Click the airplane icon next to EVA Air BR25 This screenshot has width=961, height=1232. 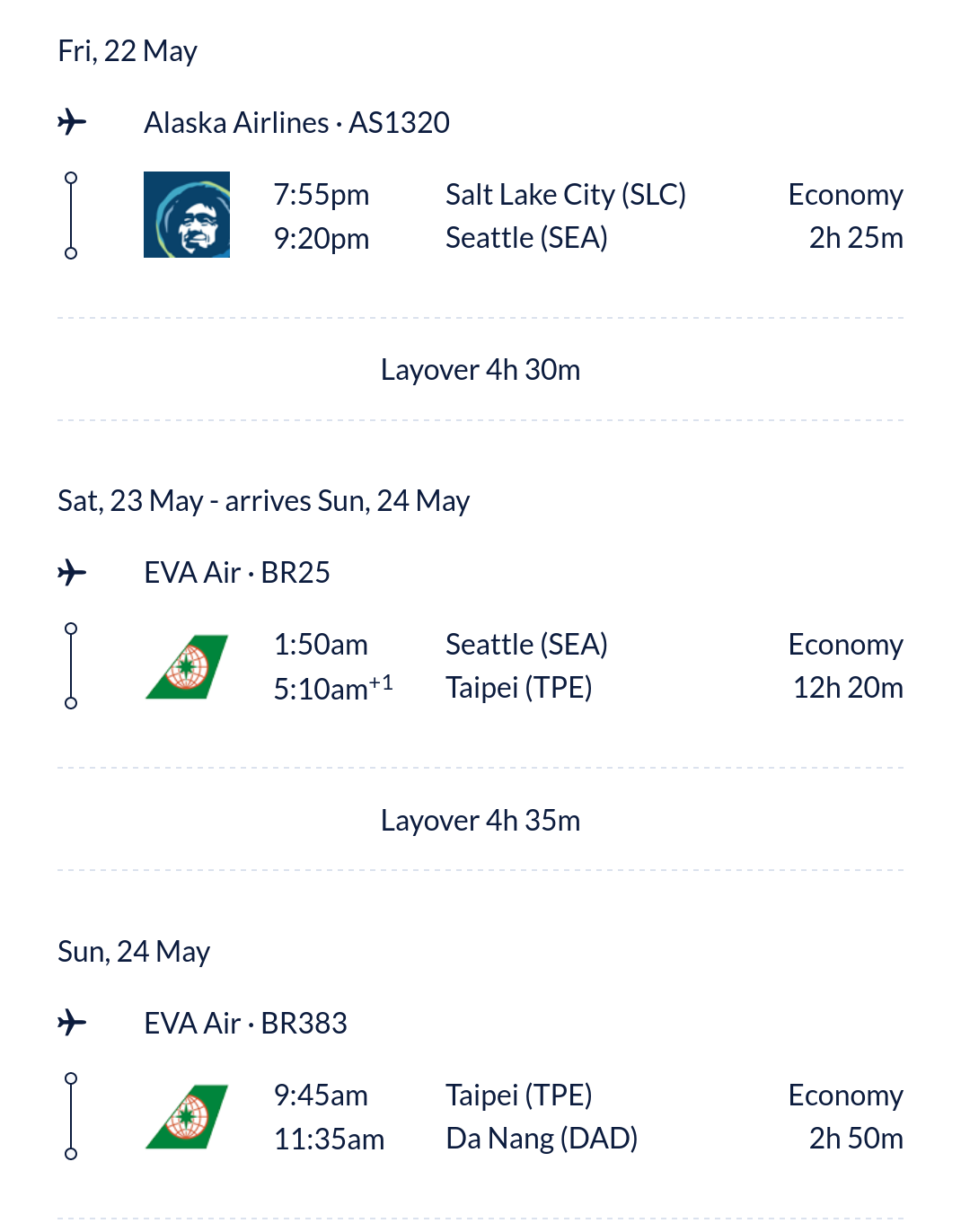72,572
